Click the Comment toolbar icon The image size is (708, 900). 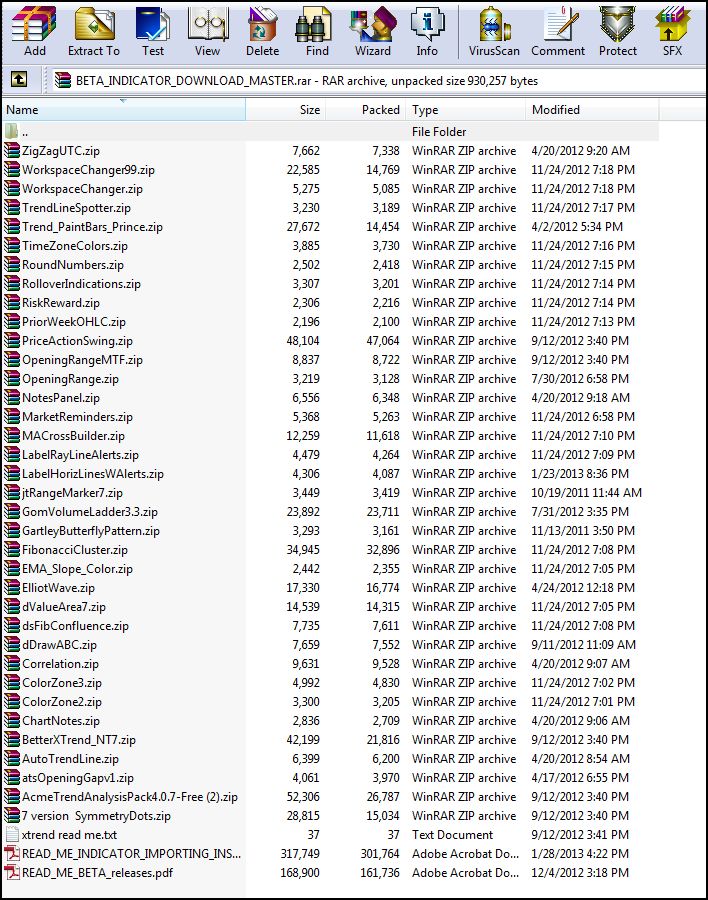[x=559, y=24]
